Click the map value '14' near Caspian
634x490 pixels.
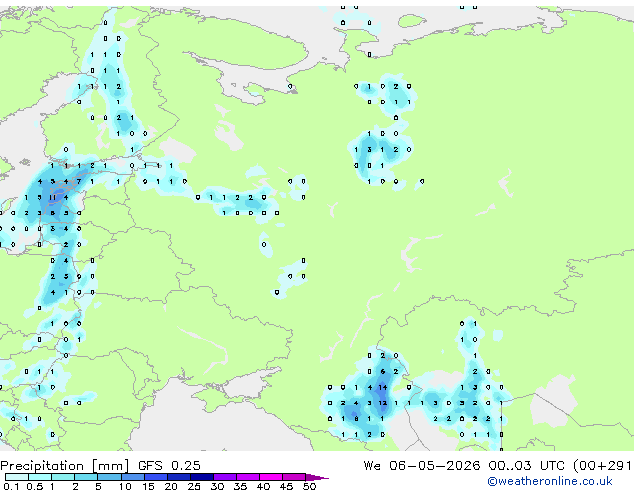[x=383, y=387]
